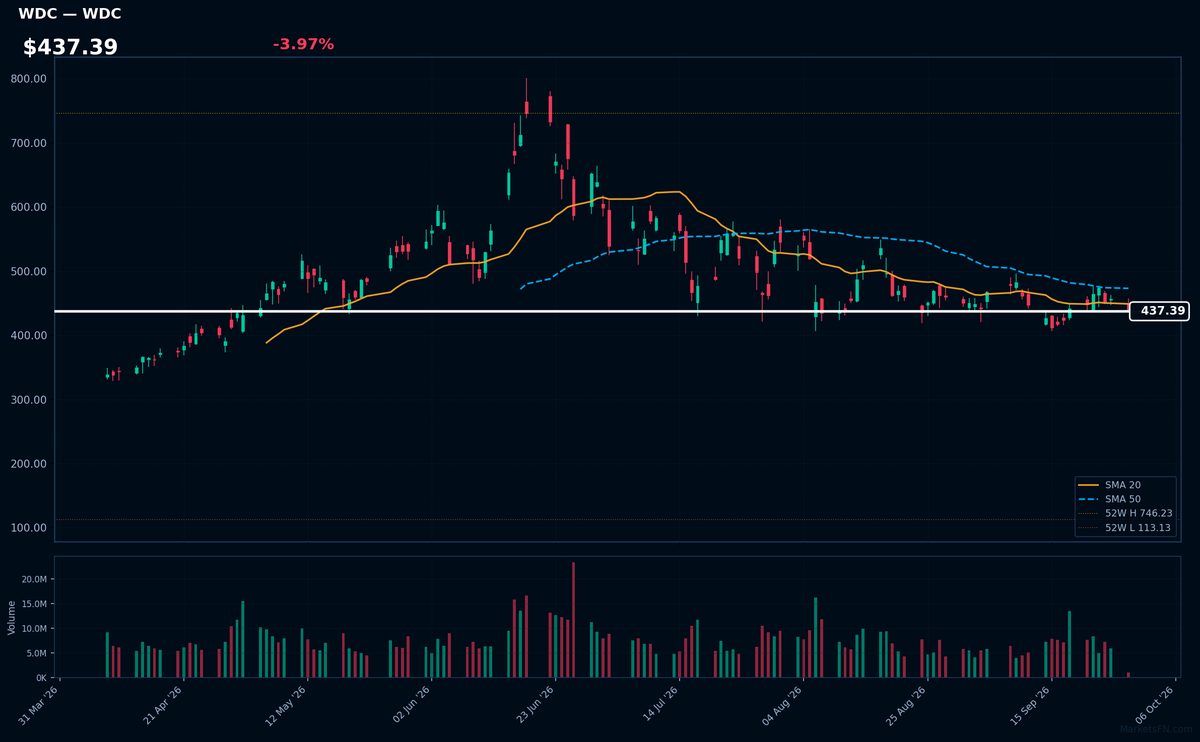Click the 52W L 113.13 legend entry

(x=1125, y=527)
